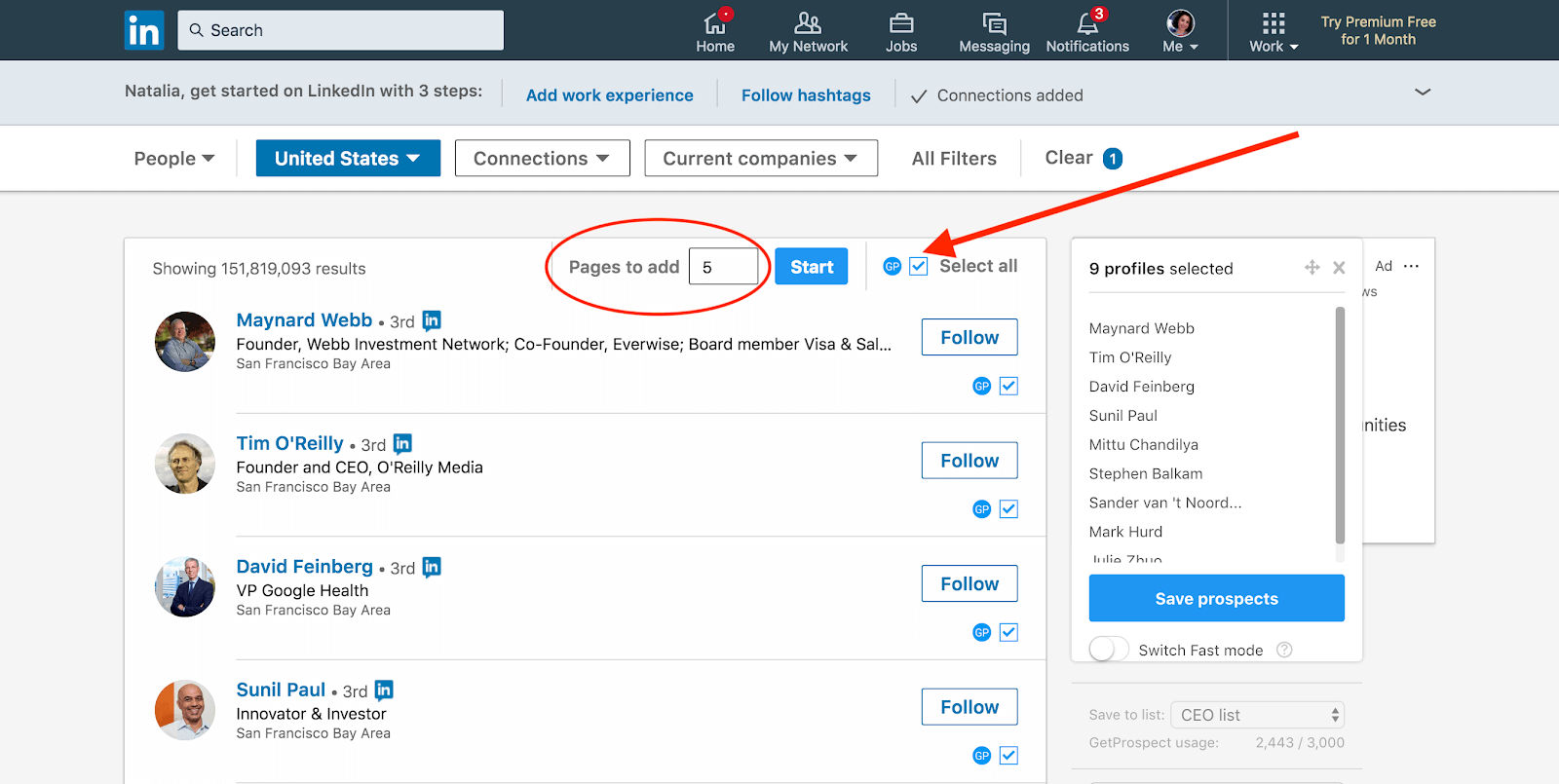Open the Work apps grid icon
This screenshot has height=784, width=1559.
pyautogui.click(x=1274, y=23)
